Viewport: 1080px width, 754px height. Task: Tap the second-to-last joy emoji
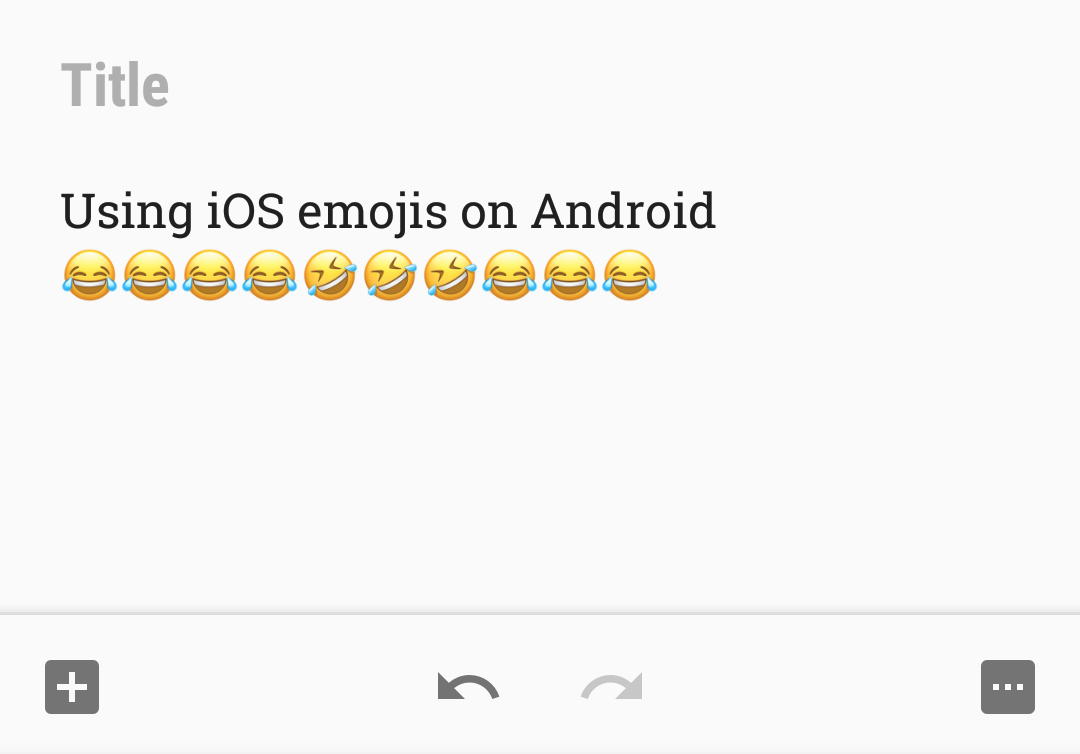(x=569, y=275)
